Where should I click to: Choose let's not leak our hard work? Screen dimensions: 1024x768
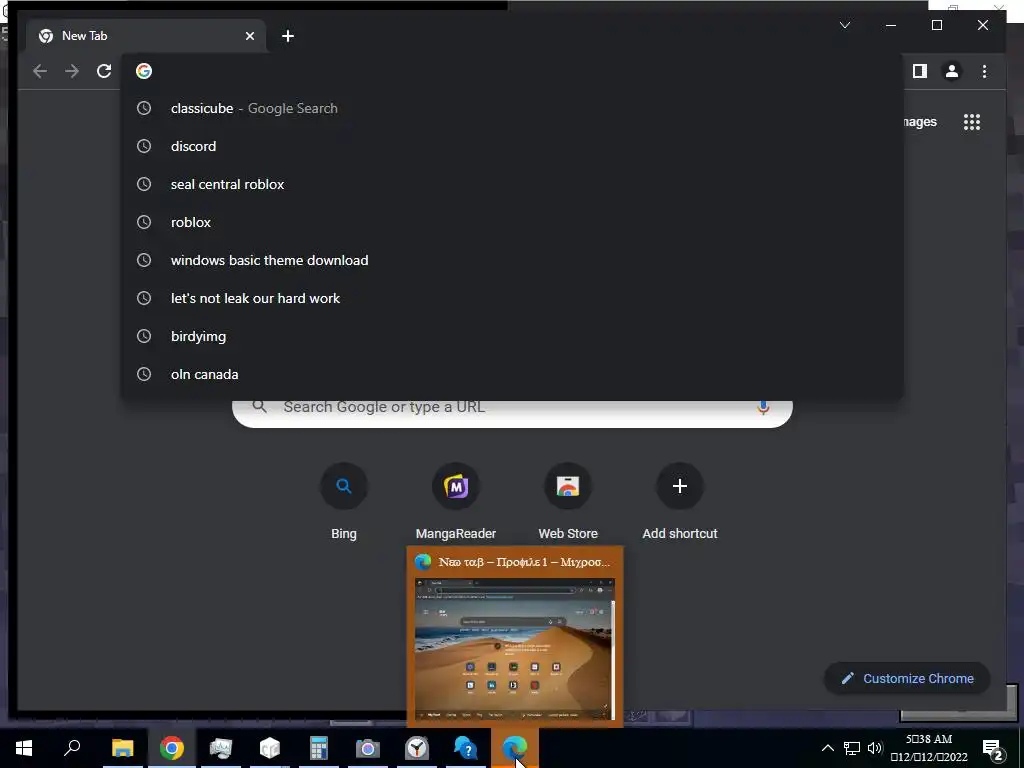[512, 298]
